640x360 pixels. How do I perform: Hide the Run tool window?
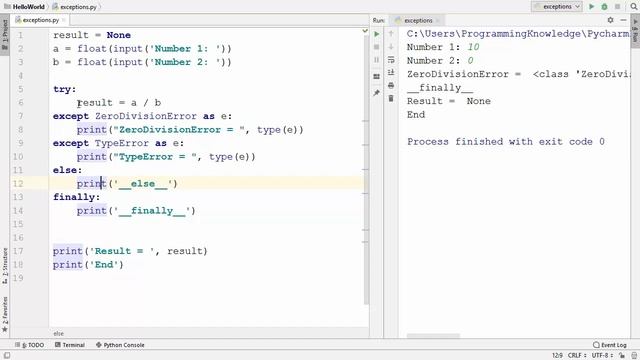coord(623,20)
